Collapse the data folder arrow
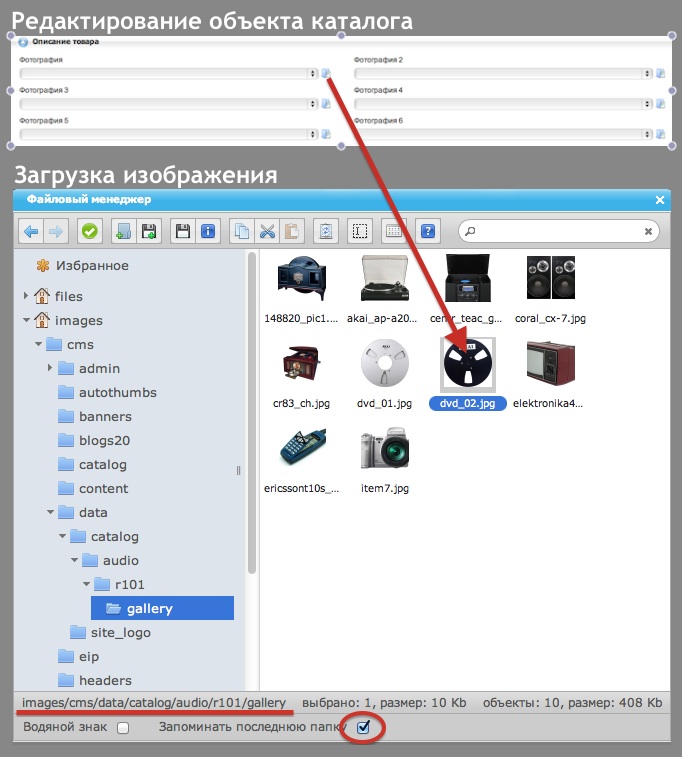Image resolution: width=682 pixels, height=757 pixels. click(50, 512)
